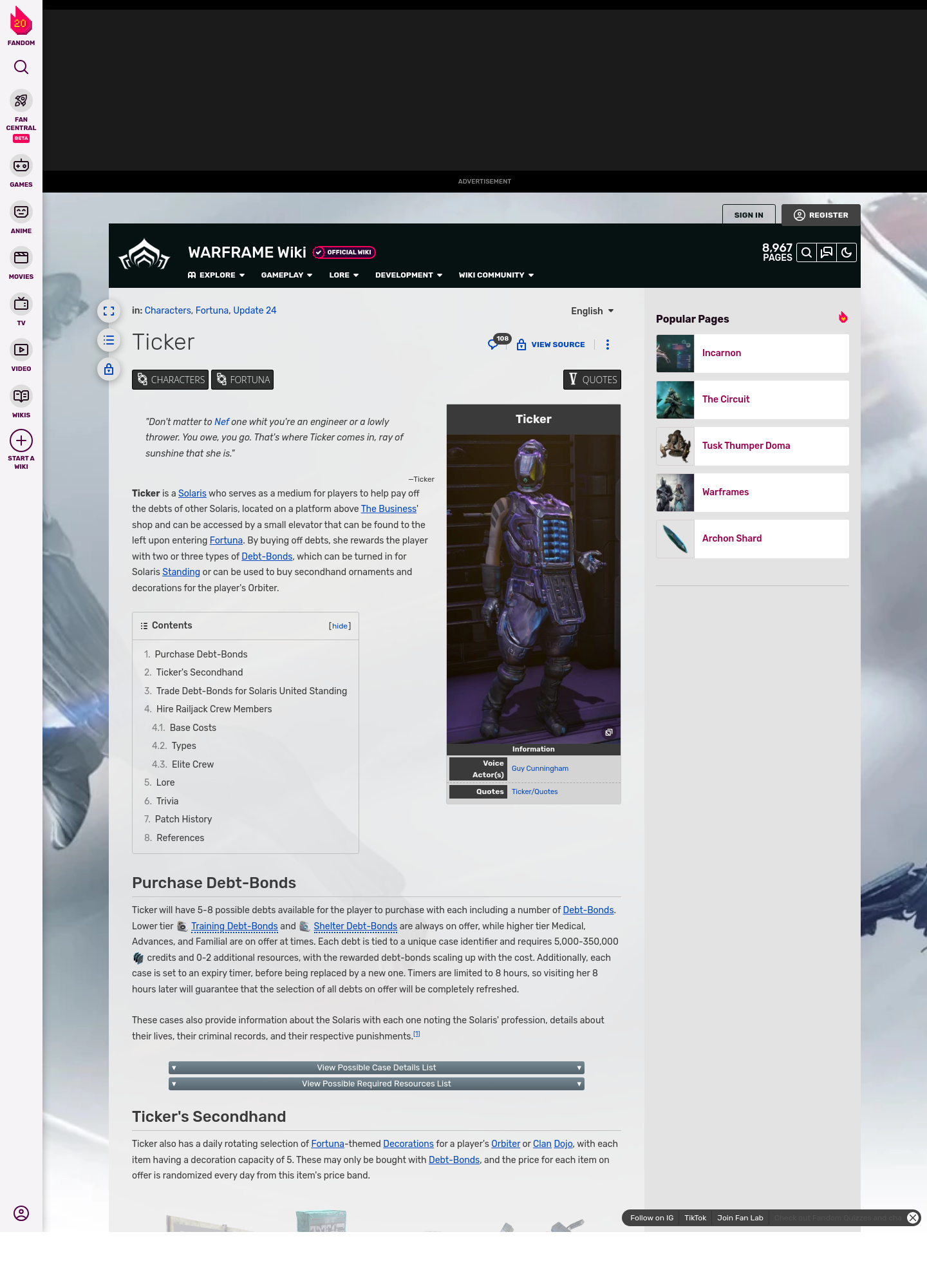Open wiki search in the header
Viewport: 927px width, 1288px height.
pos(807,252)
